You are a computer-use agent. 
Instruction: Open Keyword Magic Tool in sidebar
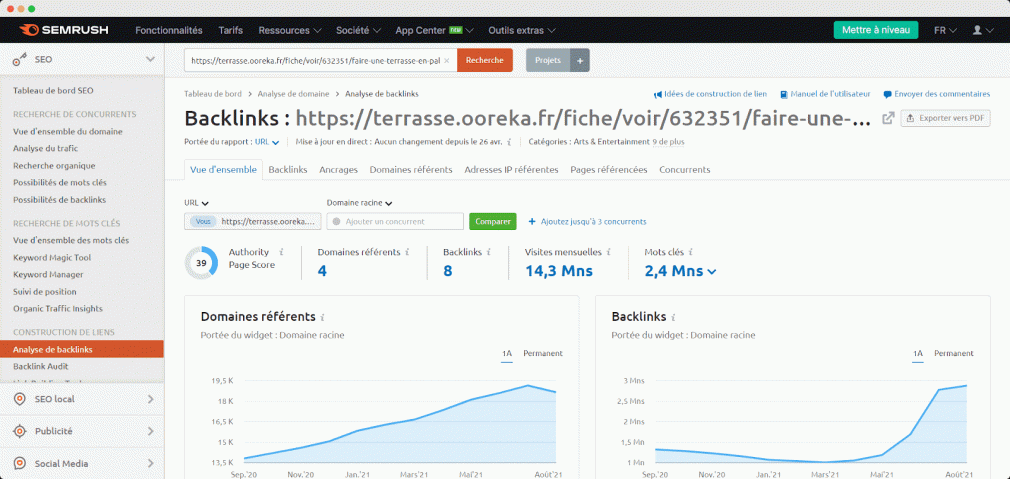pos(52,258)
